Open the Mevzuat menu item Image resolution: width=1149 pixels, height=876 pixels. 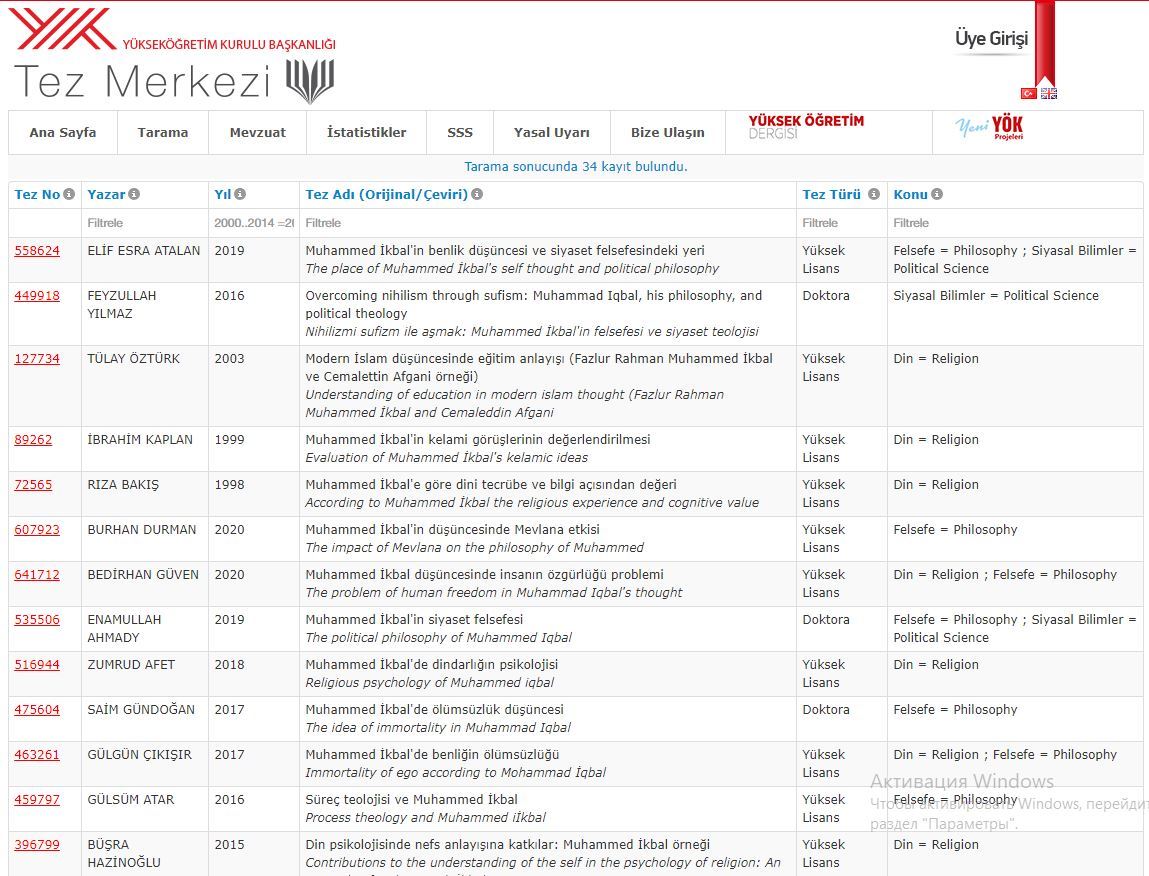[x=258, y=133]
